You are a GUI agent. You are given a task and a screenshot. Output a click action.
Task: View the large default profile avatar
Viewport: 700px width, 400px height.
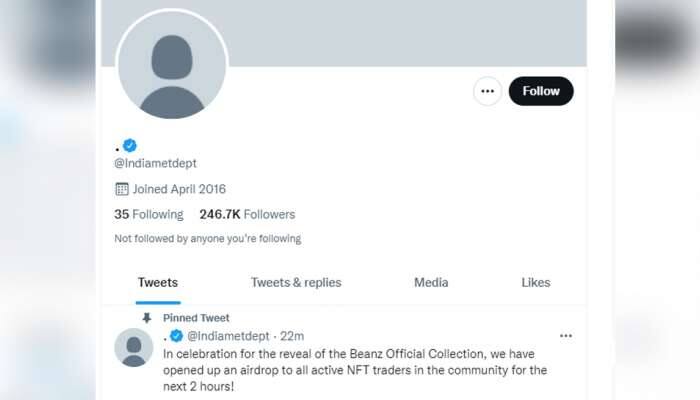point(172,65)
